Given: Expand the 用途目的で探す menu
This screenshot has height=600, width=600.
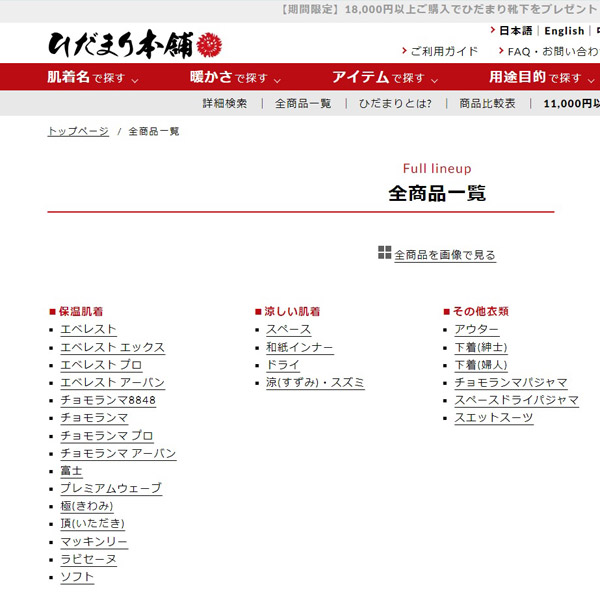Looking at the screenshot, I should point(542,77).
